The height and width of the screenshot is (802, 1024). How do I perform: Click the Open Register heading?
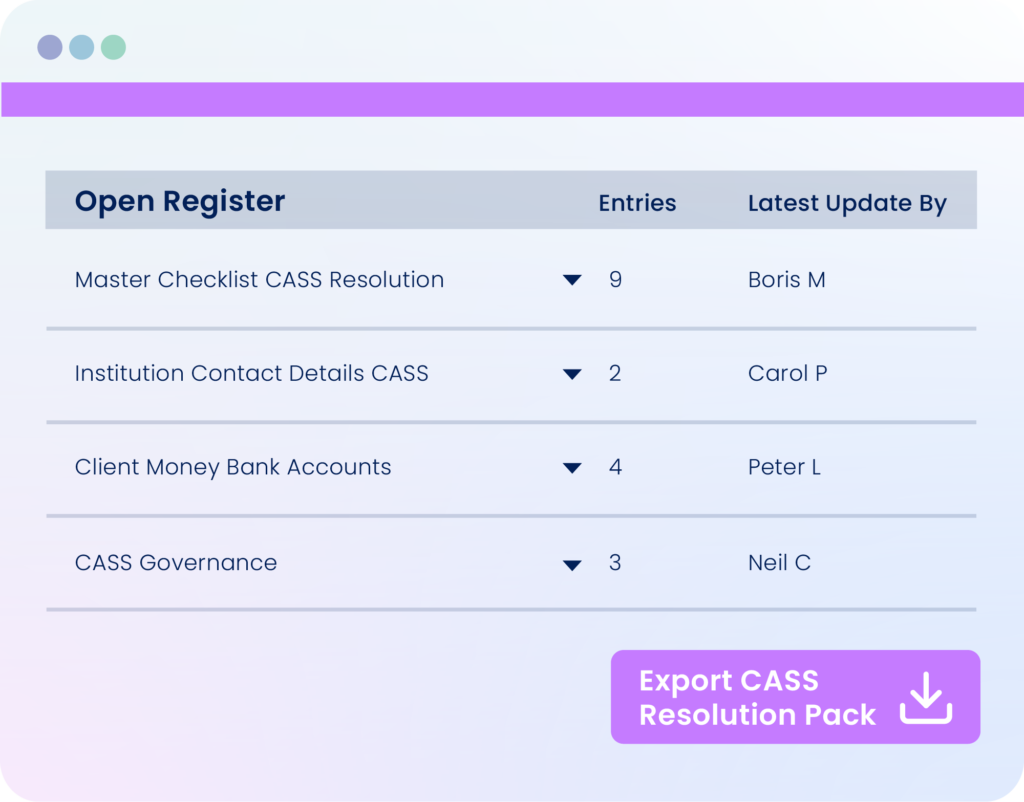pos(180,200)
